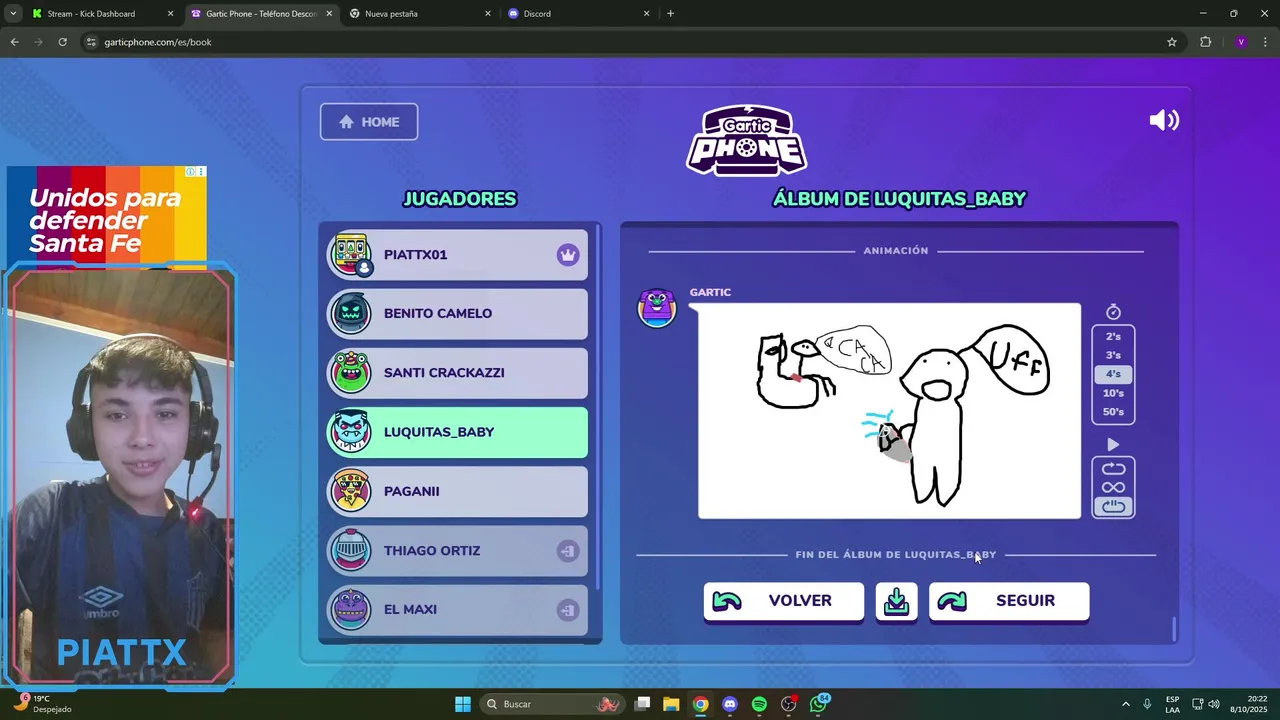
Task: Click the Gartic avatar above the animation
Action: click(657, 308)
